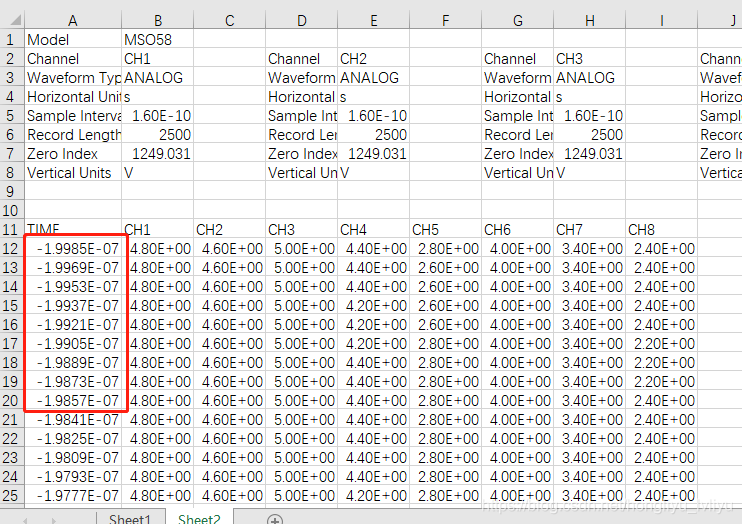Click 'Vertical Units' cell in column A
The image size is (742, 524).
tap(73, 172)
